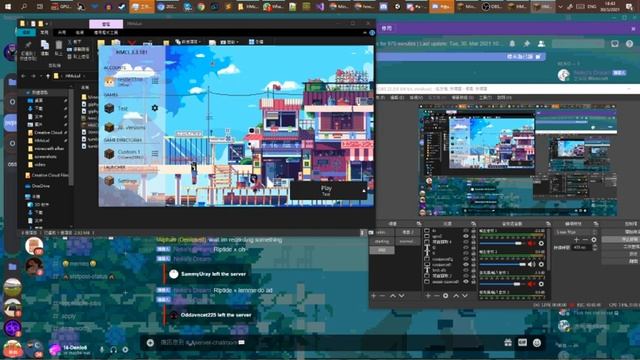The width and height of the screenshot is (640, 360).
Task: Toggle the lock of the top OBS source
Action: coord(473,231)
